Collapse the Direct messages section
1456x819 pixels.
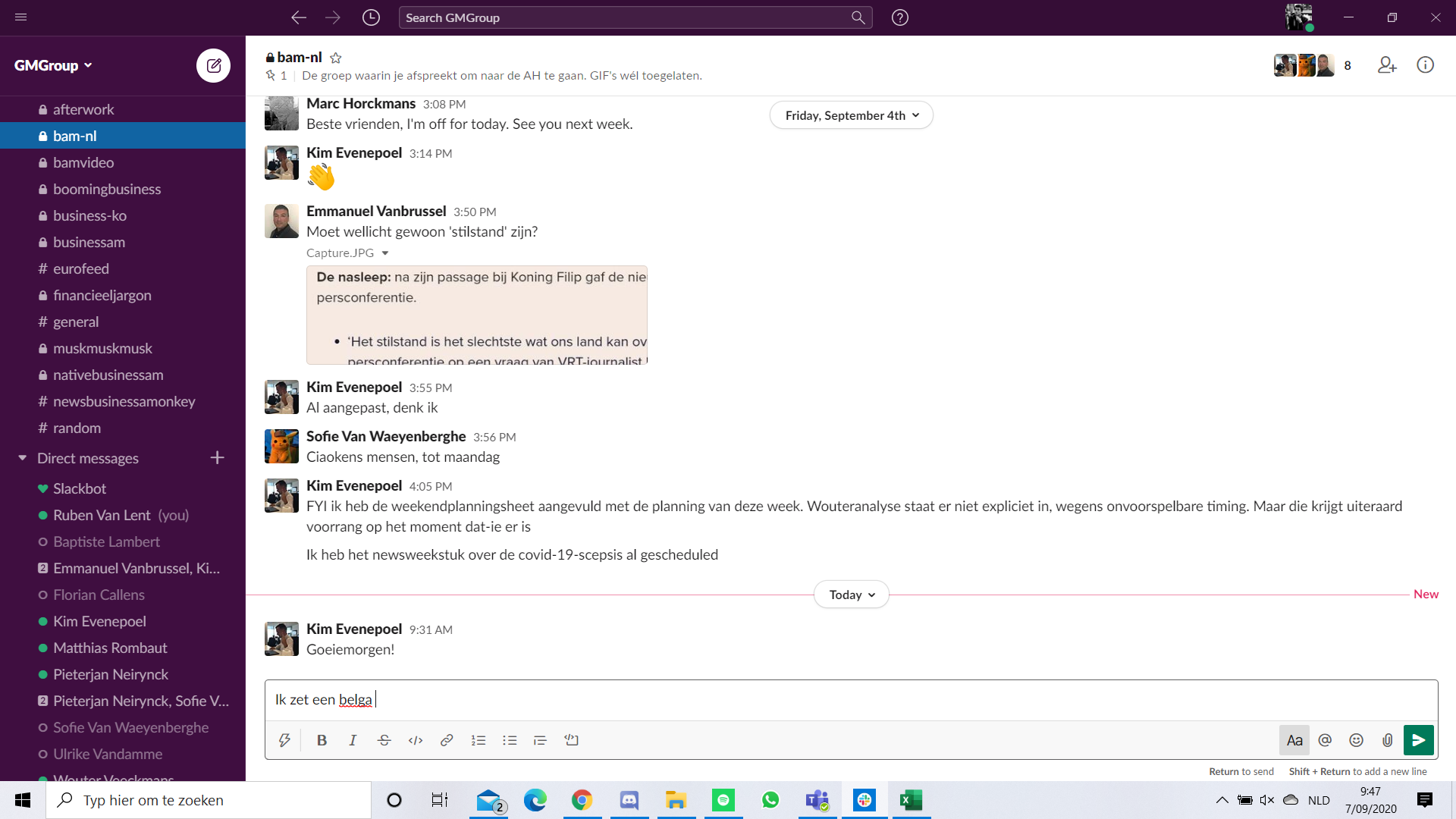pyautogui.click(x=23, y=458)
